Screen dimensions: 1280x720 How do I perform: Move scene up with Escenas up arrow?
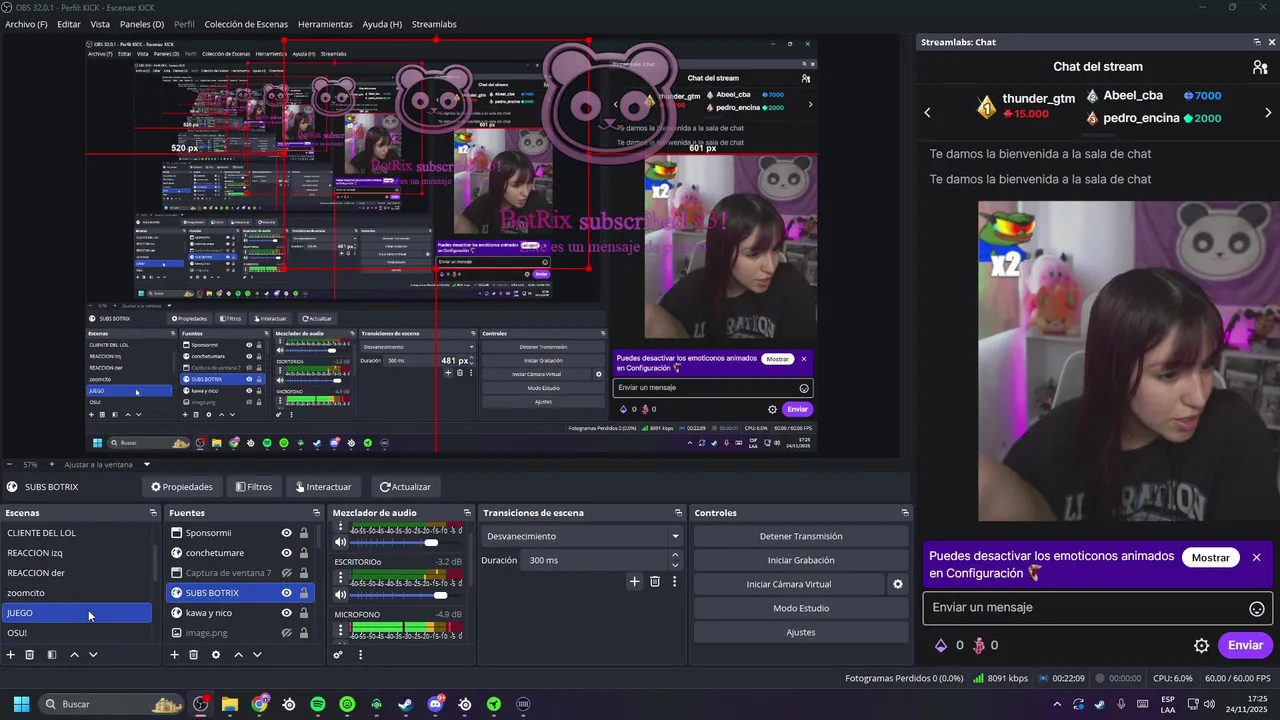pyautogui.click(x=74, y=655)
